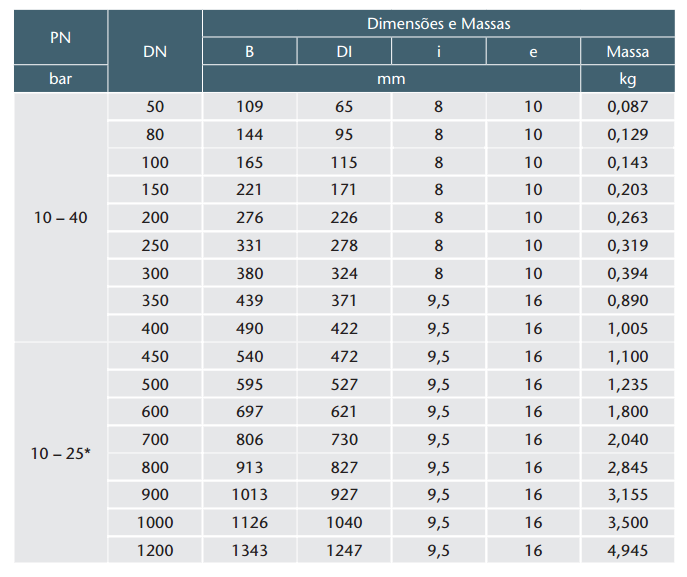
Task: Click the mass value 4,945
Action: coord(627,550)
